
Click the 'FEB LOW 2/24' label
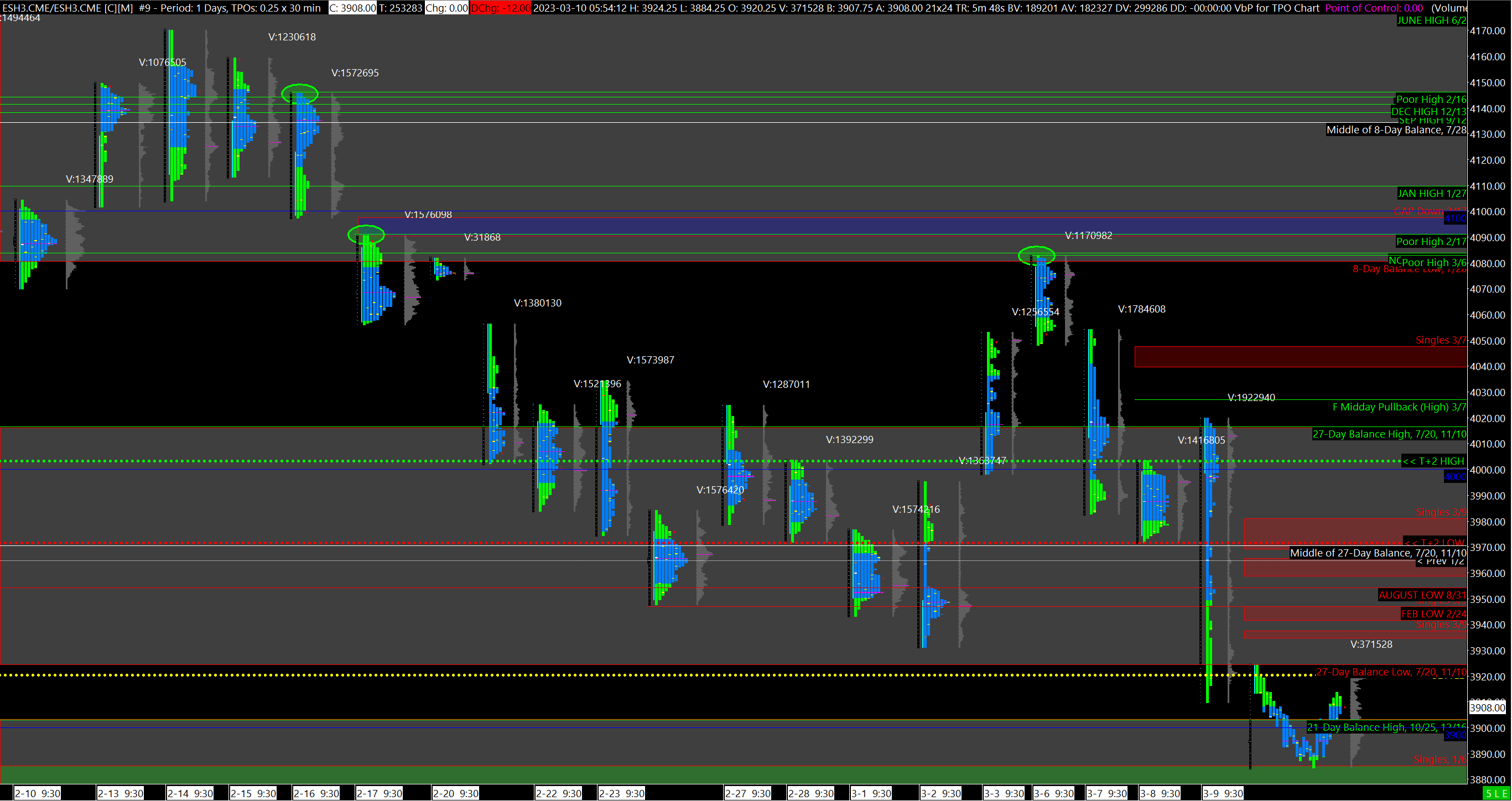(1433, 614)
